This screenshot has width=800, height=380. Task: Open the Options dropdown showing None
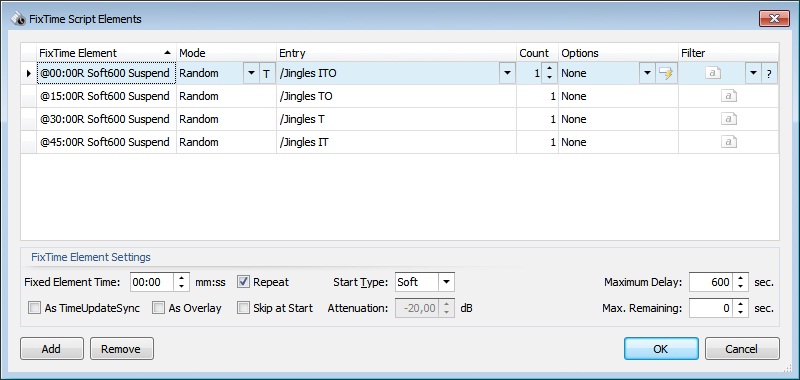[x=648, y=73]
